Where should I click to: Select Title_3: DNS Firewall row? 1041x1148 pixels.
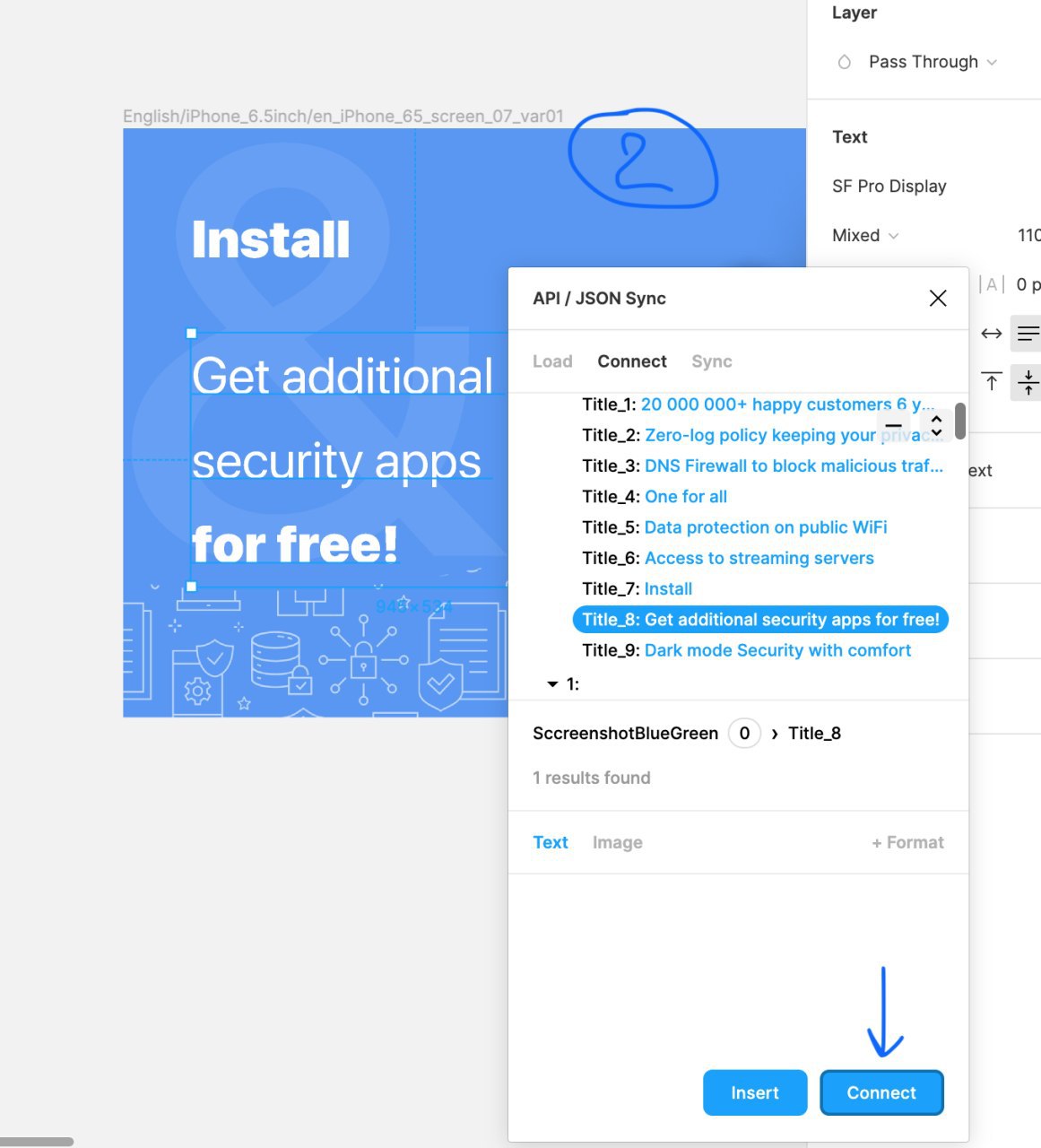(762, 465)
